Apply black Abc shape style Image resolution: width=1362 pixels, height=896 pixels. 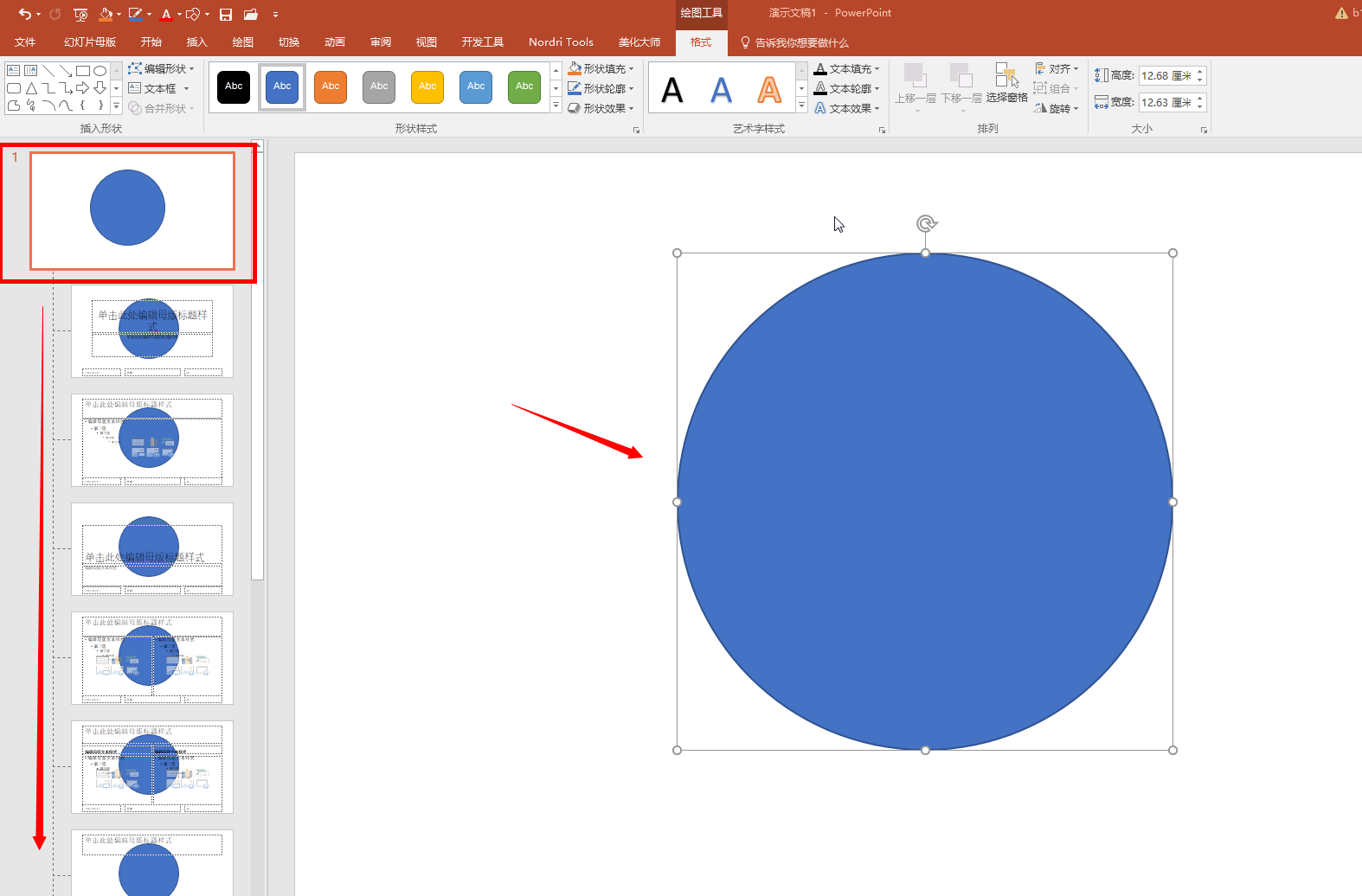234,87
